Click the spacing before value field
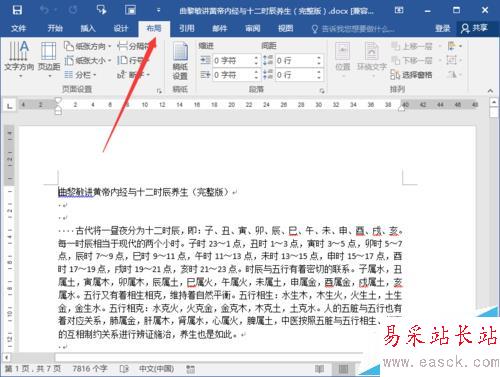Screen dimensions: 500x377 295,60
